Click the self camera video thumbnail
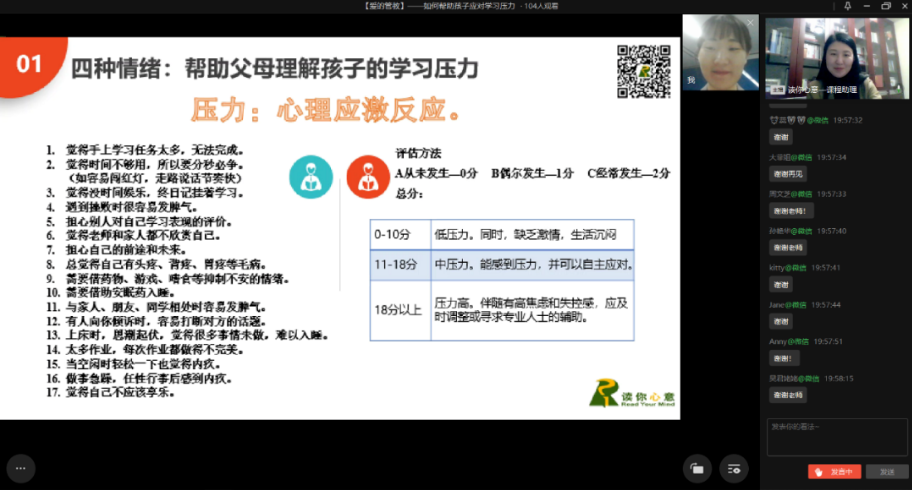This screenshot has height=490, width=912. click(718, 52)
